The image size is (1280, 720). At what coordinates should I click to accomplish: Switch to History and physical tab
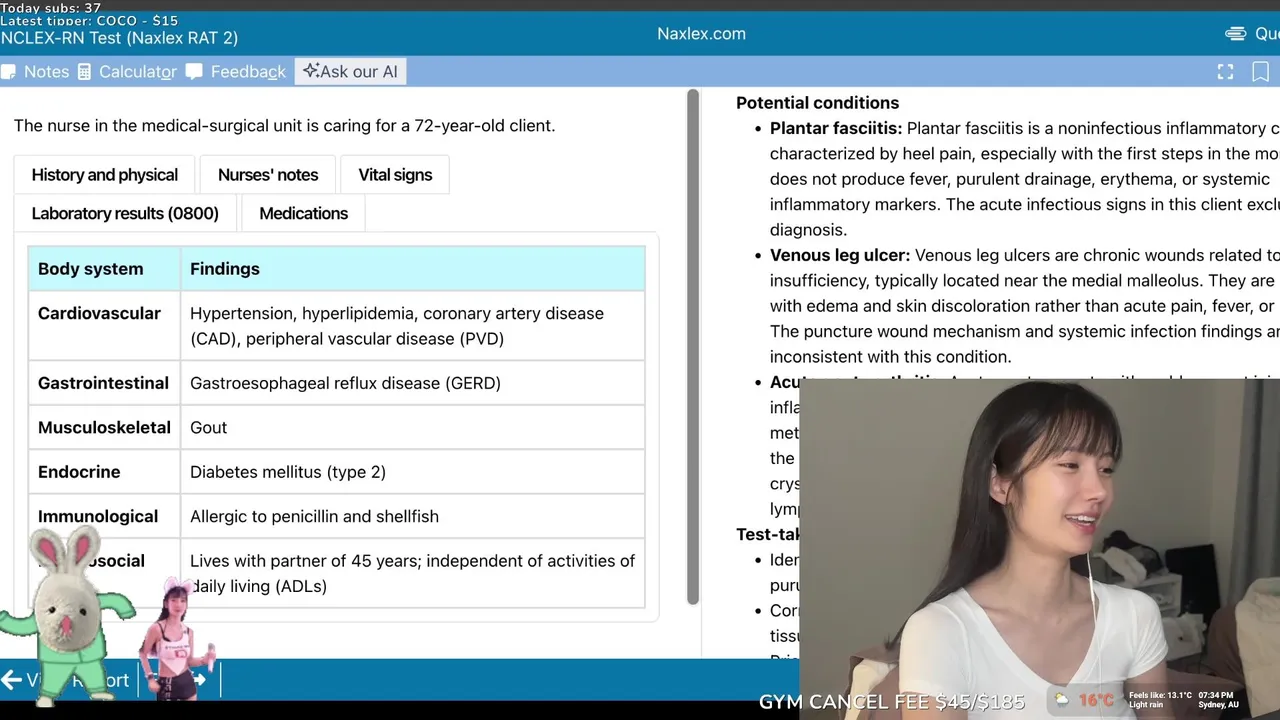point(104,175)
